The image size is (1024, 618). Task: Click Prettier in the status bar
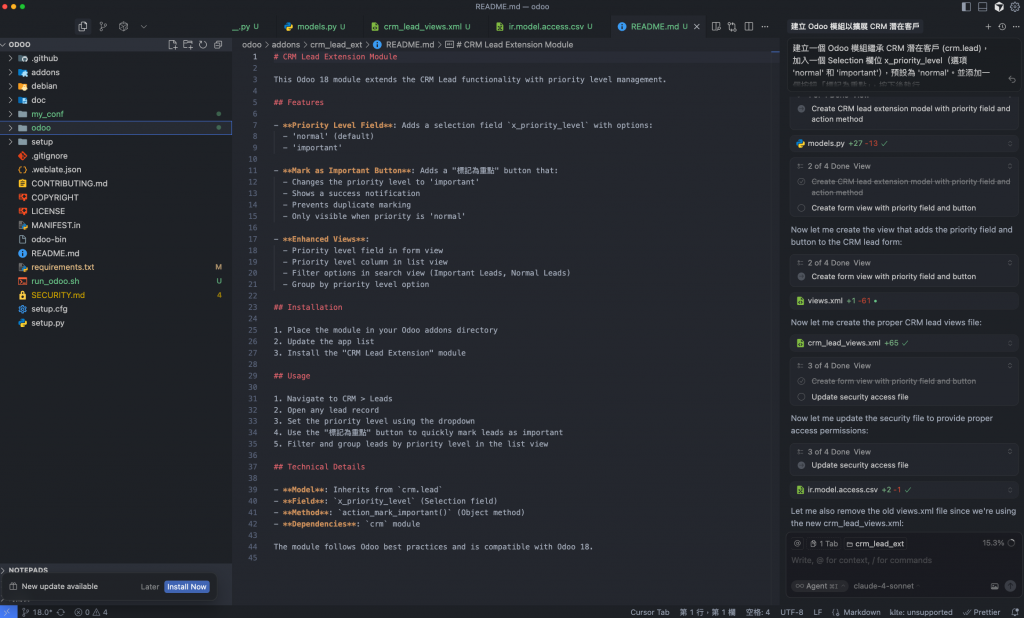click(x=981, y=612)
